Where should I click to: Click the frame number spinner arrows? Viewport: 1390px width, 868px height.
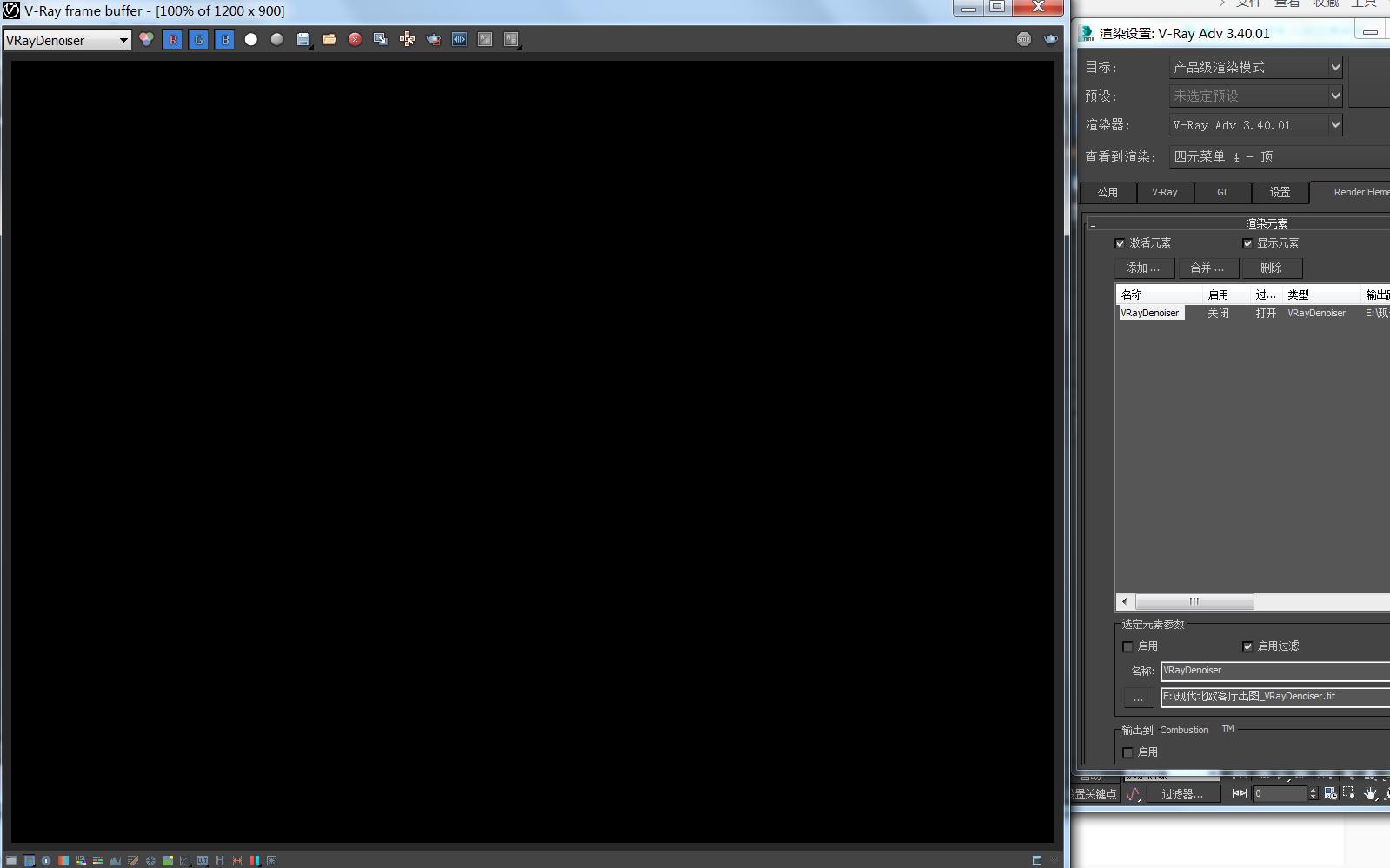point(1313,793)
